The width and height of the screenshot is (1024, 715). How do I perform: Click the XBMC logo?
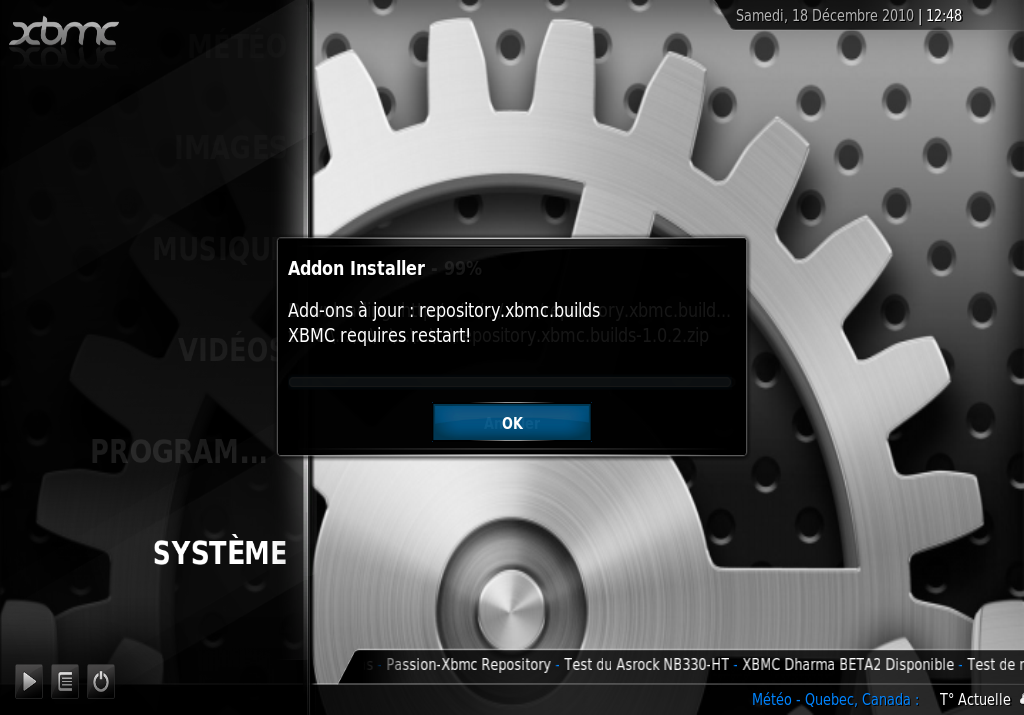tap(64, 33)
